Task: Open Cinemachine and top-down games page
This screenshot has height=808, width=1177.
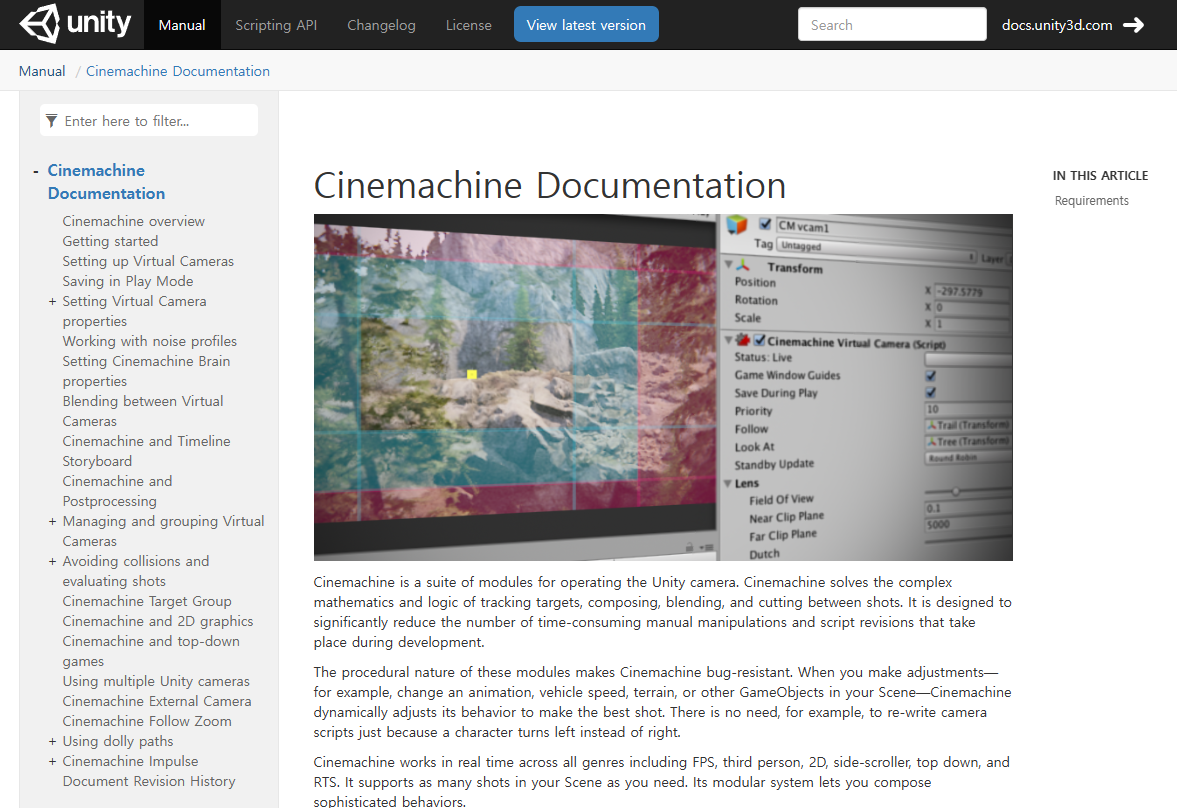Action: click(x=151, y=651)
